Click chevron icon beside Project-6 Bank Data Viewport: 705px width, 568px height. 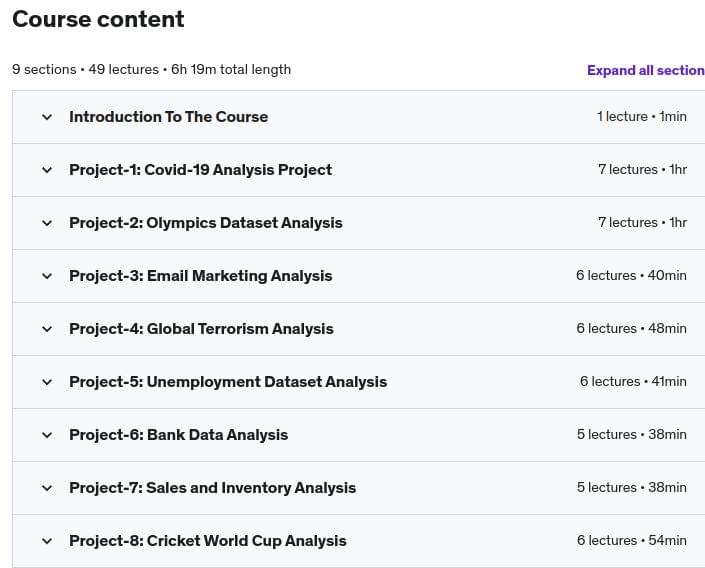46,435
